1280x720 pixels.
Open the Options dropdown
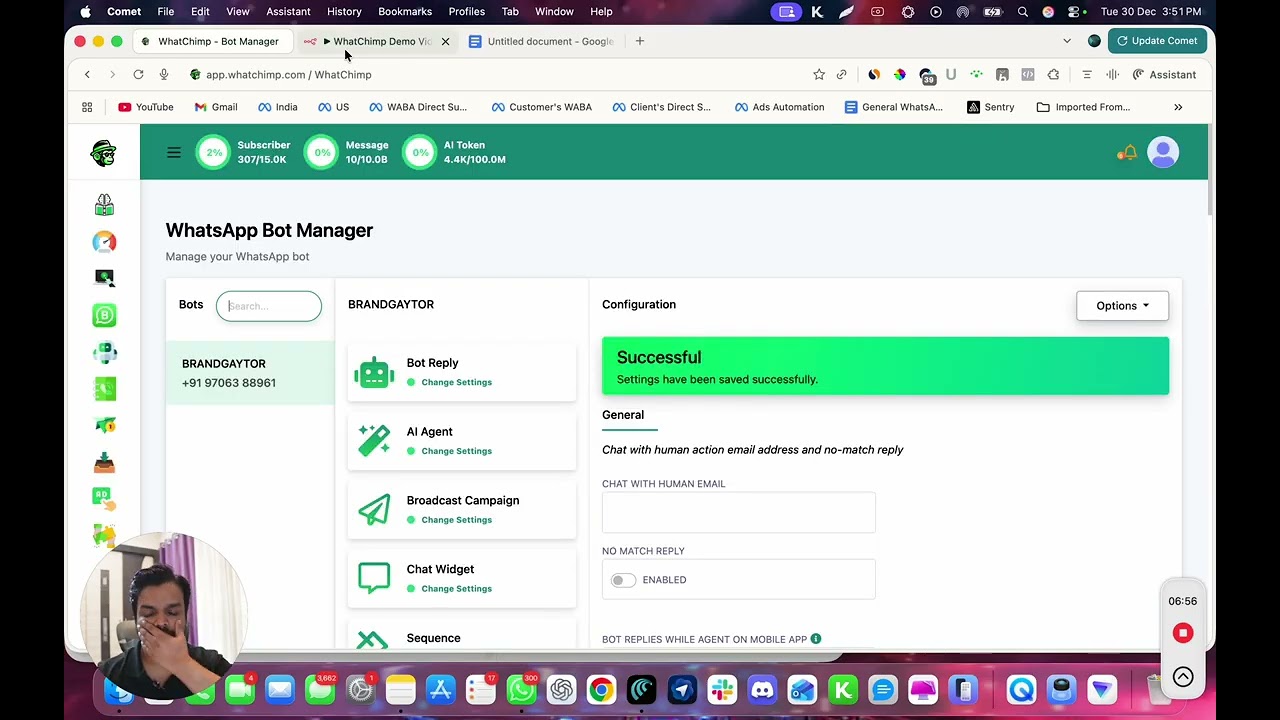[1122, 306]
